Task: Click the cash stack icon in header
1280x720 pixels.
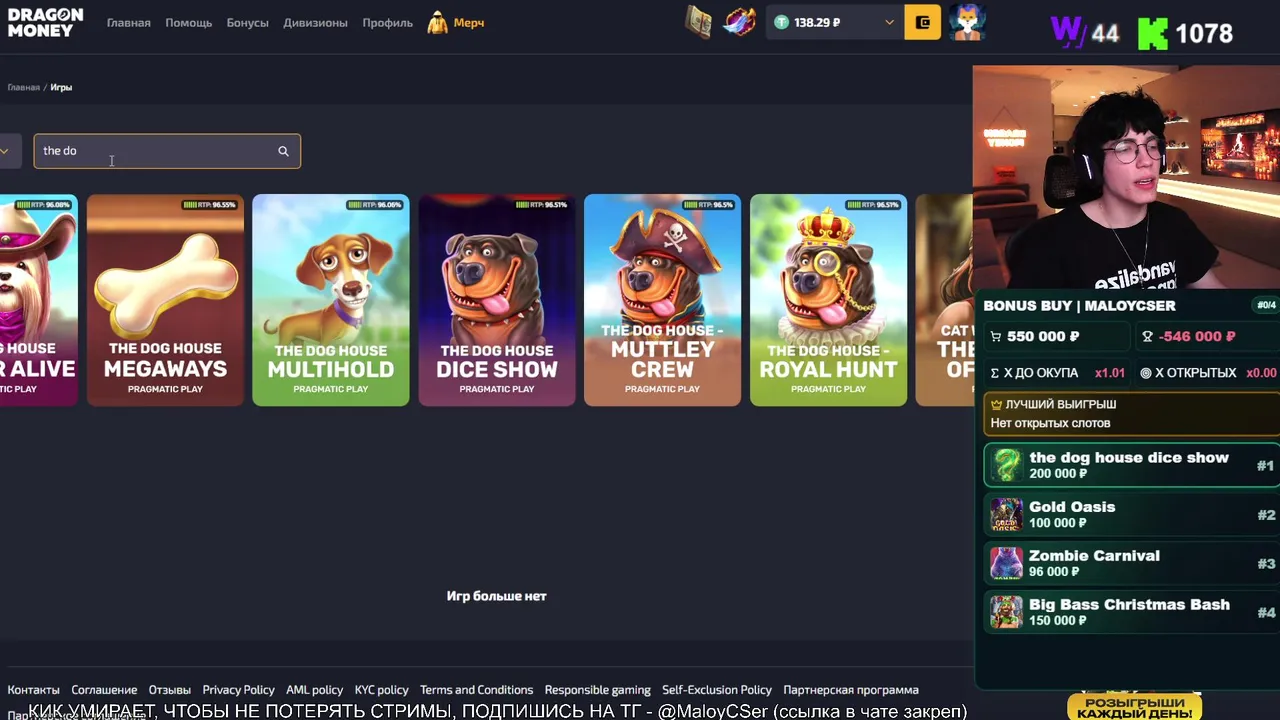Action: [x=699, y=22]
